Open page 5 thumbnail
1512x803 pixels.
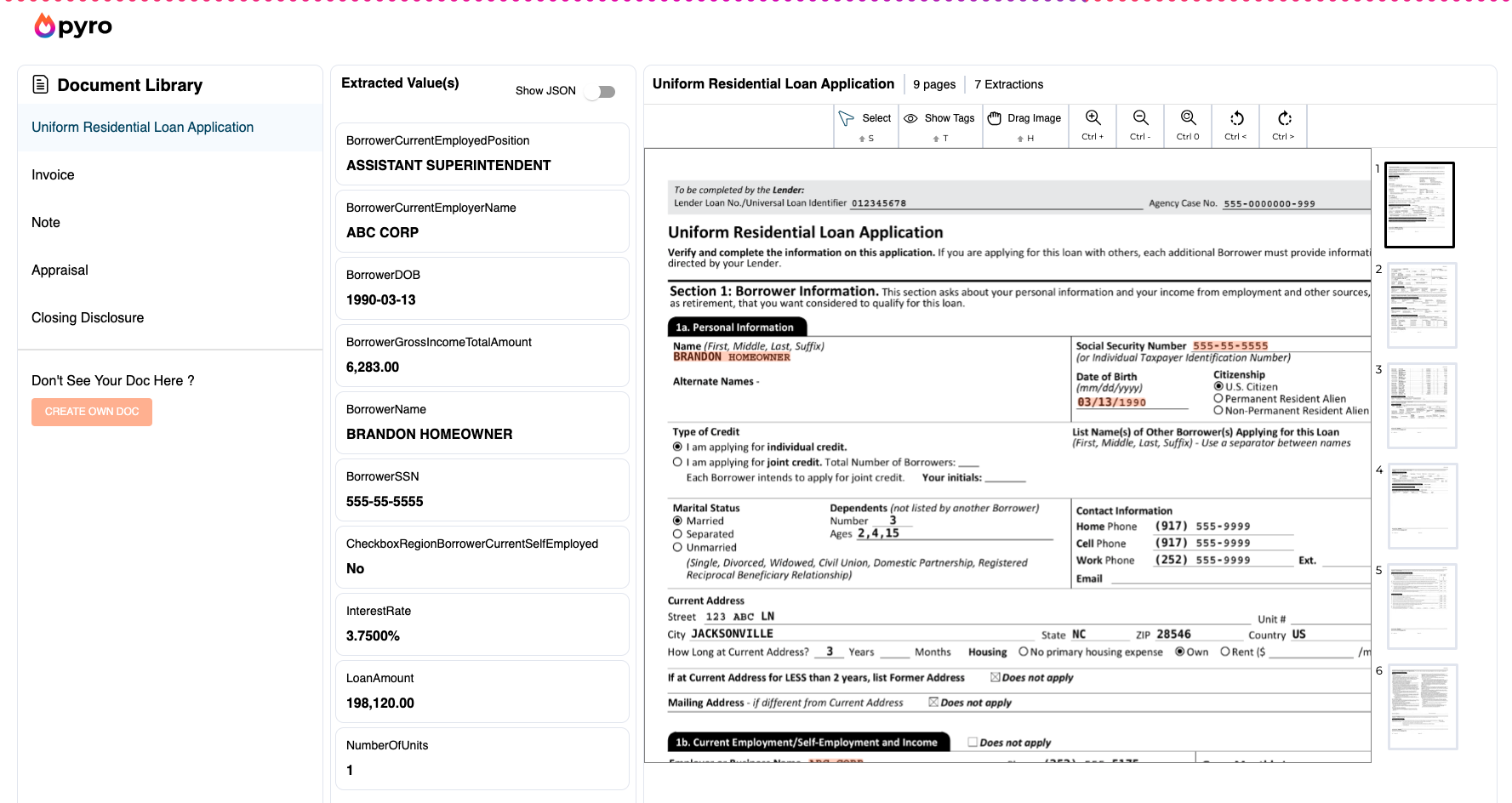point(1422,607)
